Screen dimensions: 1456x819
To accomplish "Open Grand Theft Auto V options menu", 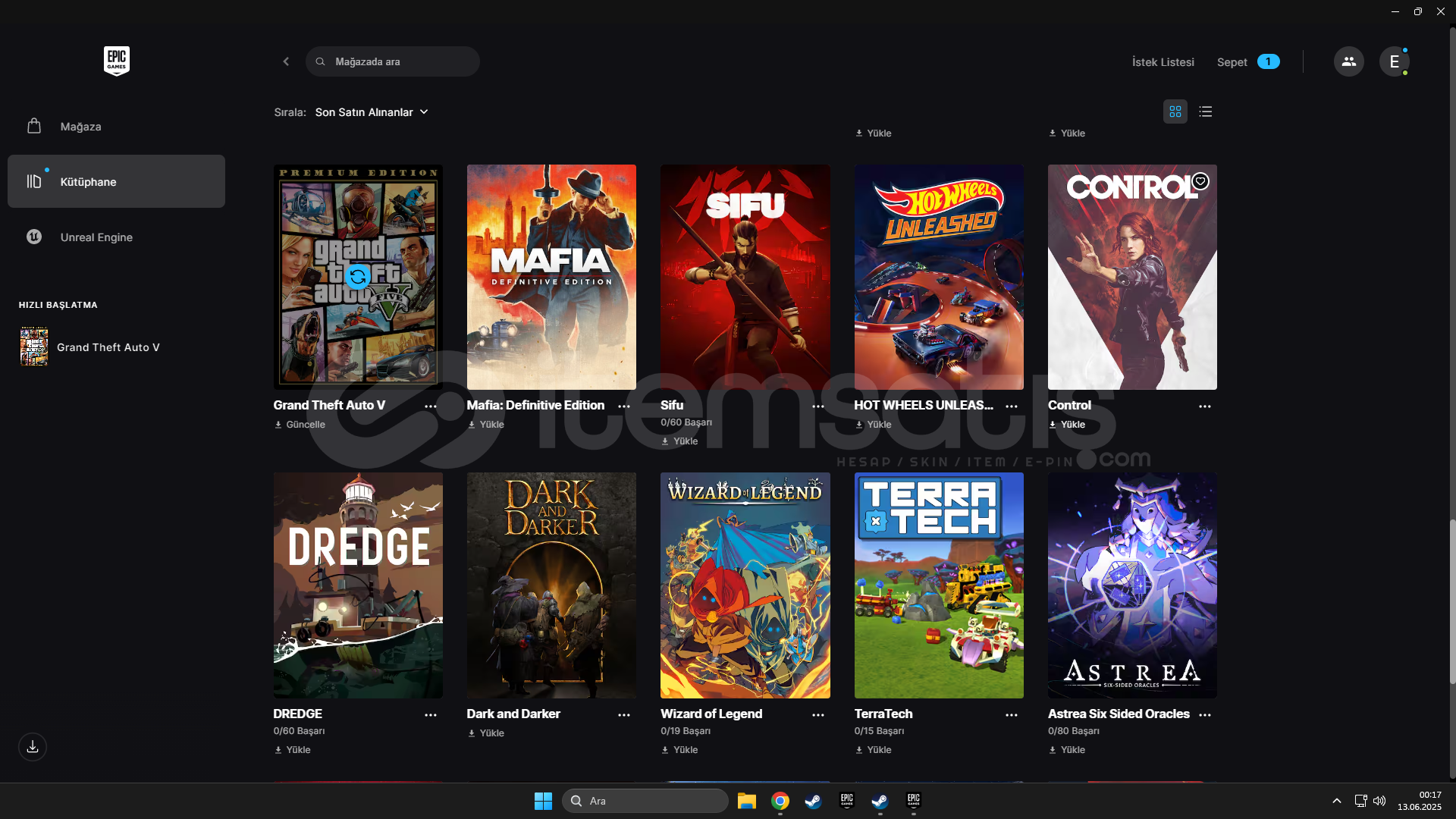I will click(x=431, y=406).
